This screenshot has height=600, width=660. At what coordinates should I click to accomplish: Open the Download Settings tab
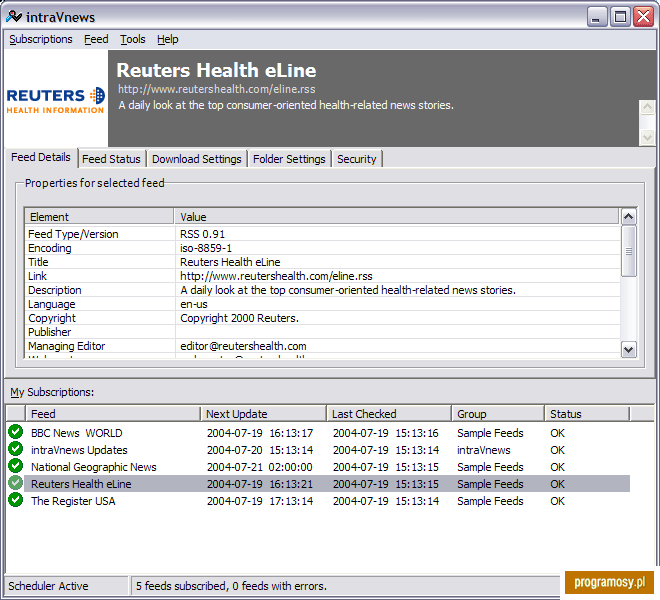point(197,159)
